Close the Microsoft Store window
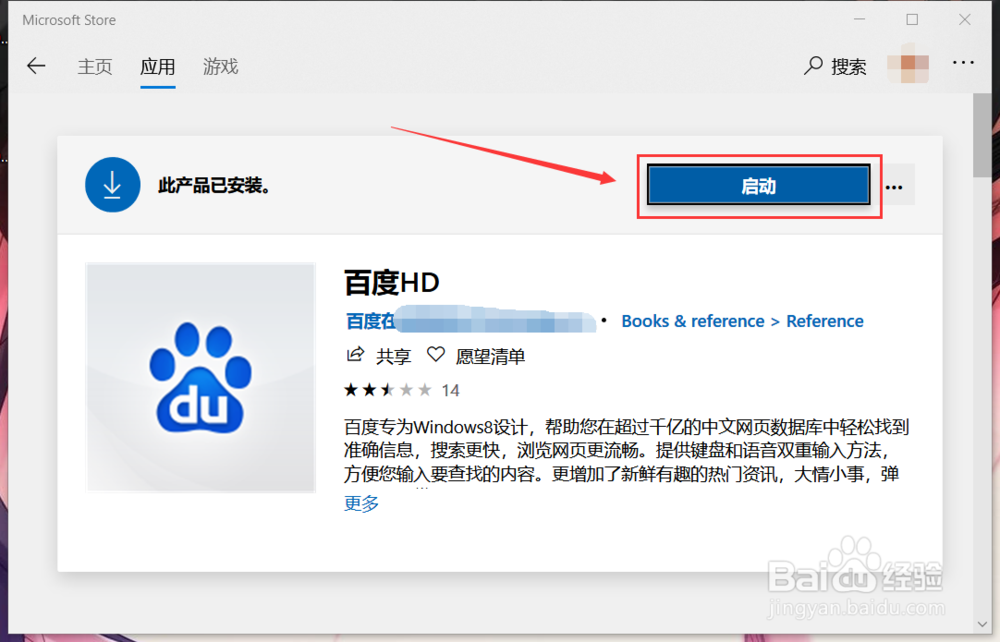 965,20
